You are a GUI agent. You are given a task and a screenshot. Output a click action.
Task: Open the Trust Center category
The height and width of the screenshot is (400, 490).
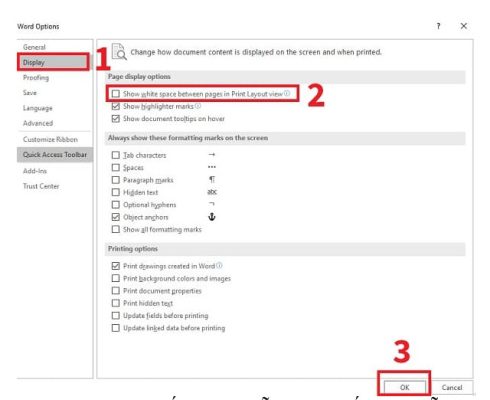point(41,186)
